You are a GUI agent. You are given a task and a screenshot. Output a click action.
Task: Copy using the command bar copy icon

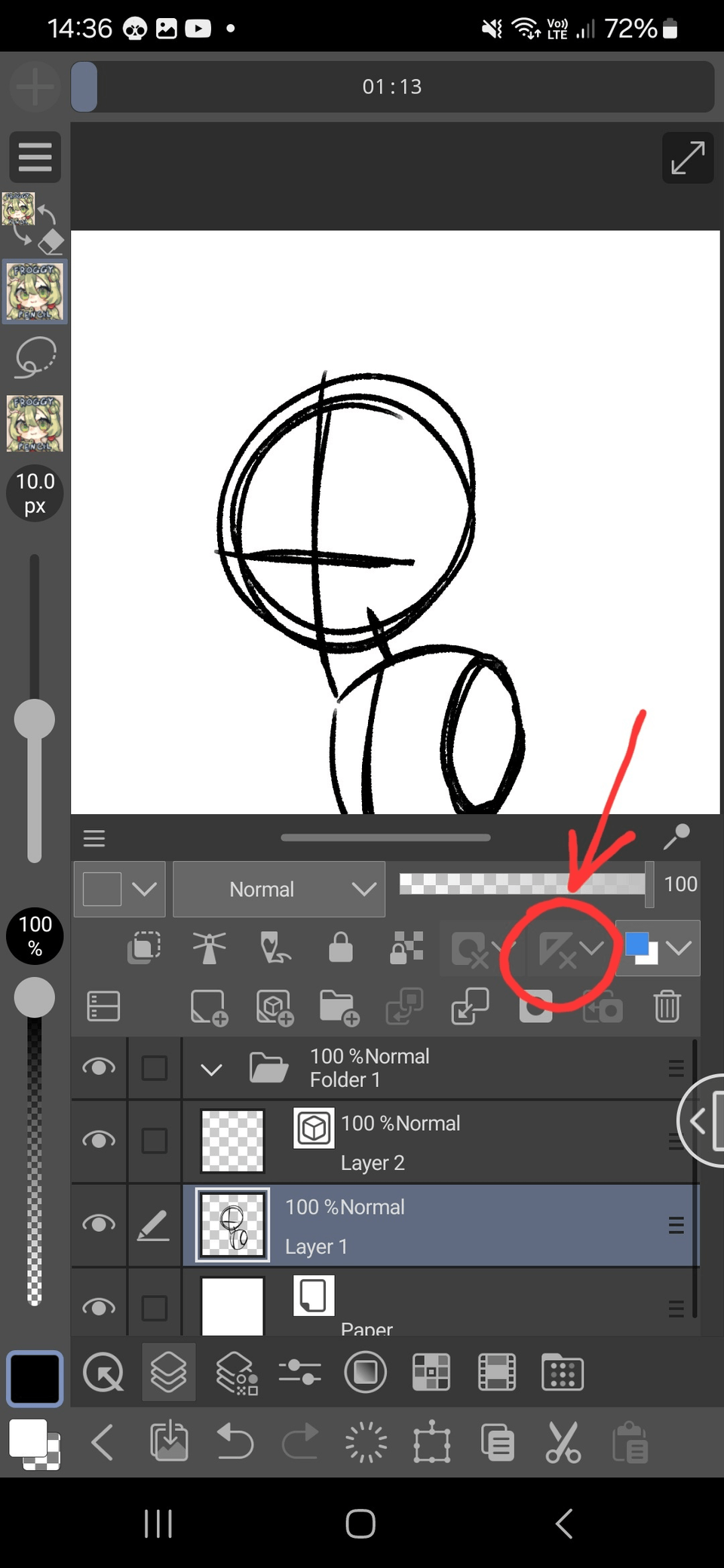(498, 1441)
